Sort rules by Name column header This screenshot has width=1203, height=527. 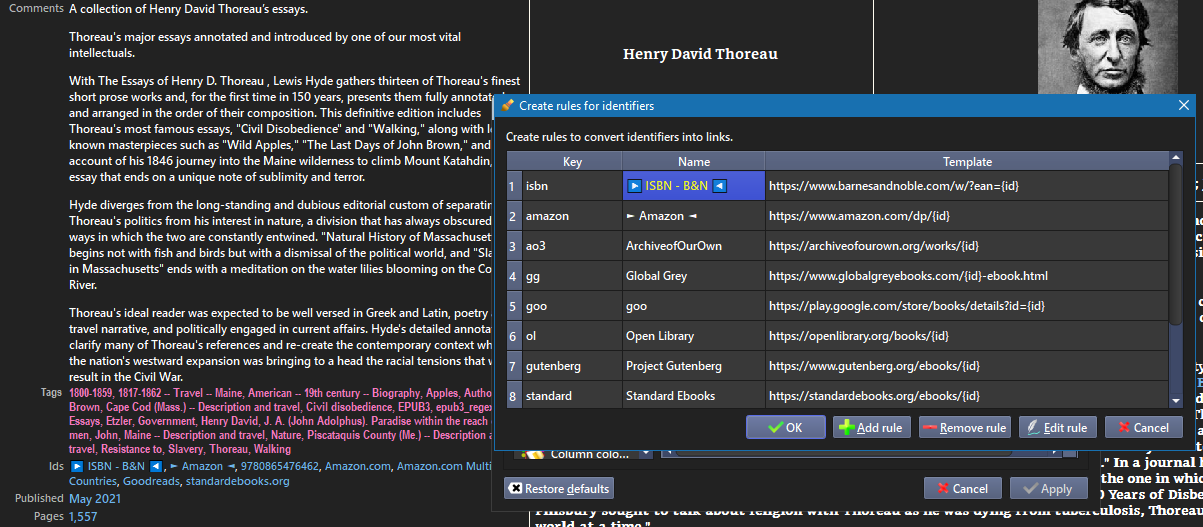693,162
